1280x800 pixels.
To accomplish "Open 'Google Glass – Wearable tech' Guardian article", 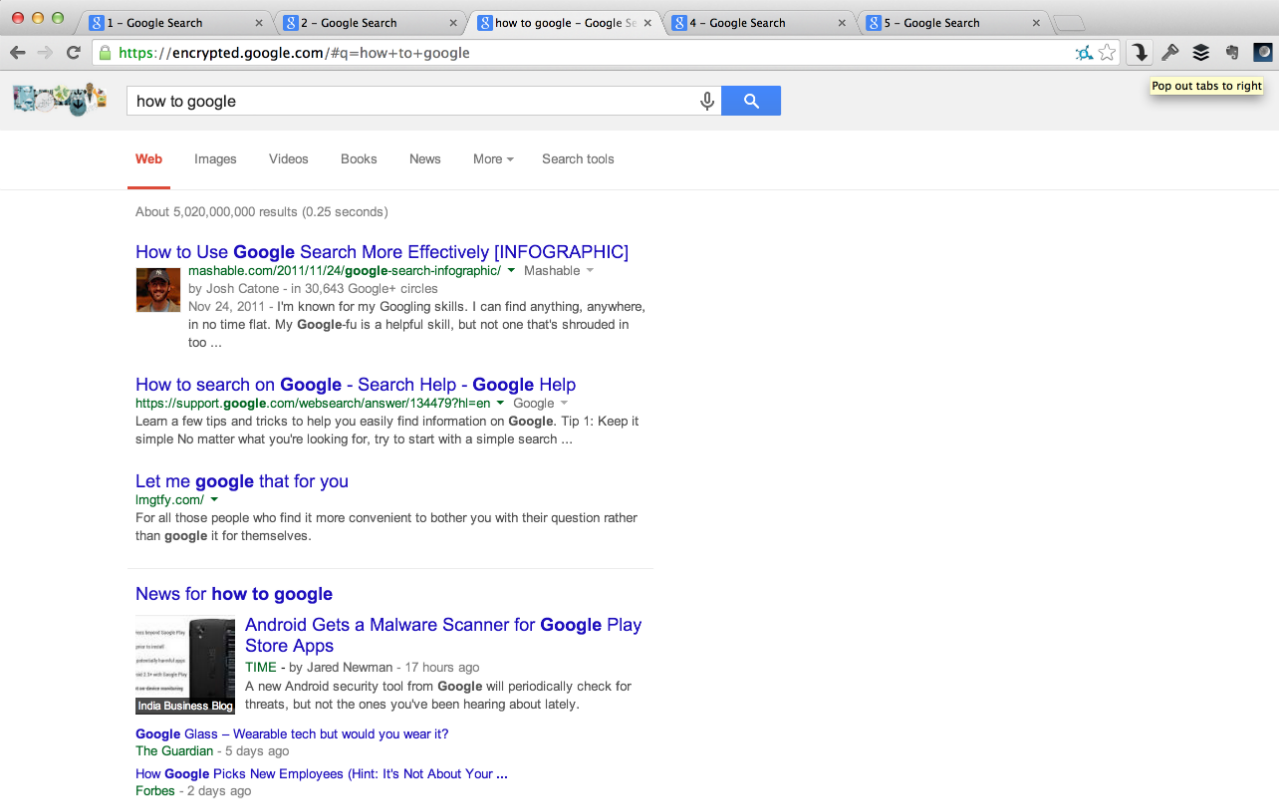I will pos(292,734).
